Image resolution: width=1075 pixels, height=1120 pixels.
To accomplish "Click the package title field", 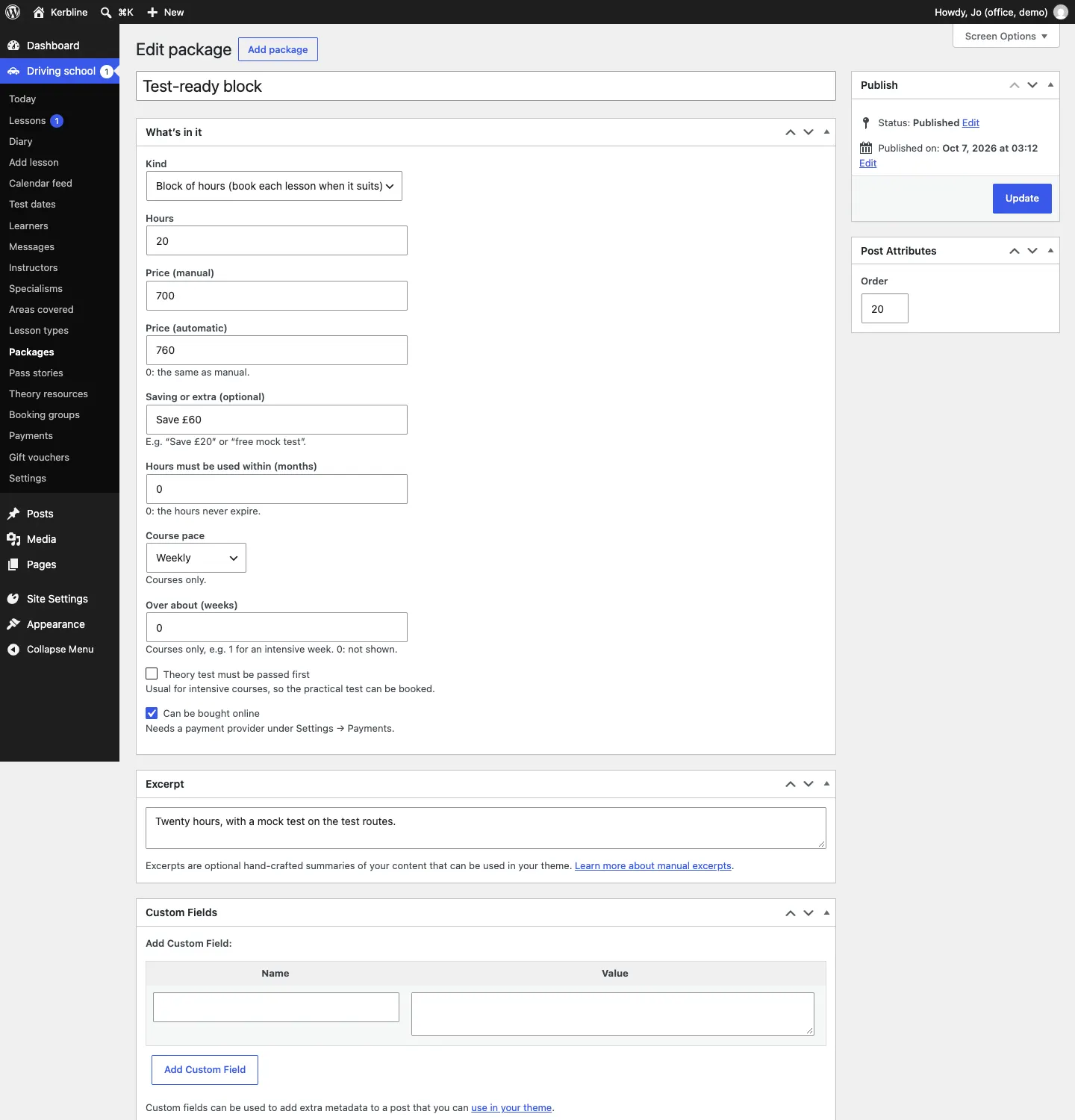I will (486, 86).
